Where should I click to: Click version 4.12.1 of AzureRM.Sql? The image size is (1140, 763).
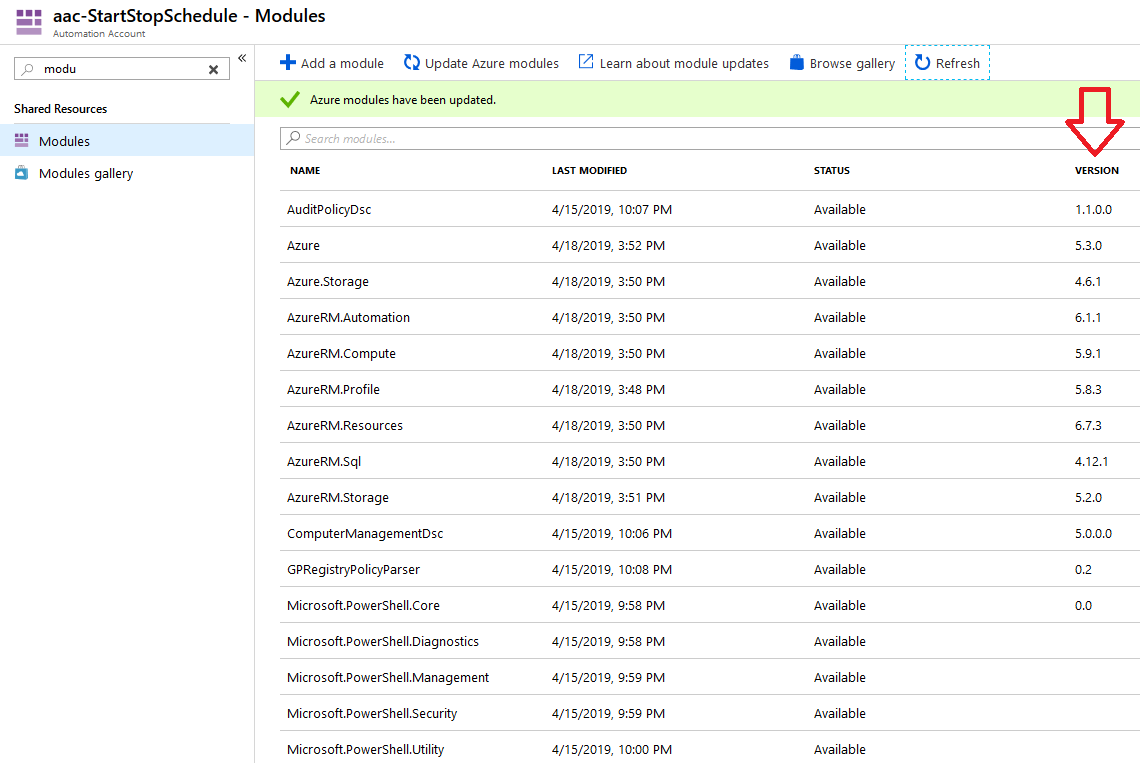(1091, 461)
